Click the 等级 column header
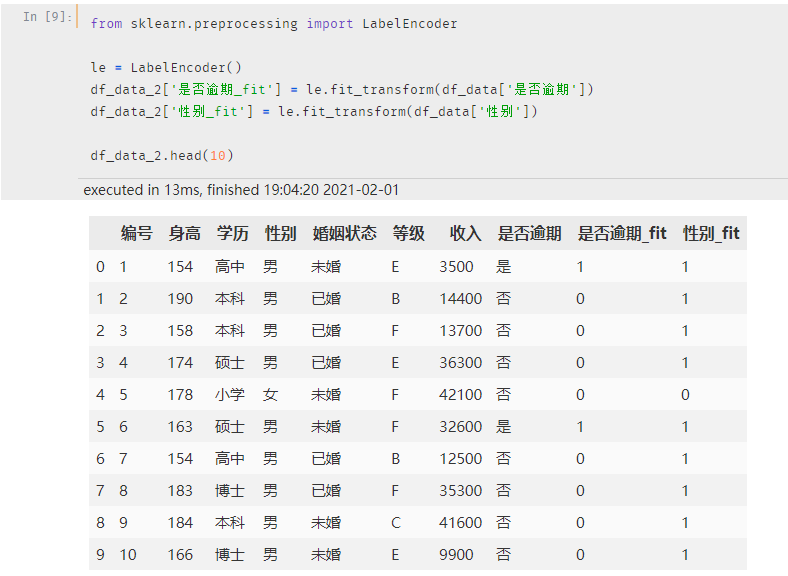Screen dimensions: 788x576 (409, 233)
